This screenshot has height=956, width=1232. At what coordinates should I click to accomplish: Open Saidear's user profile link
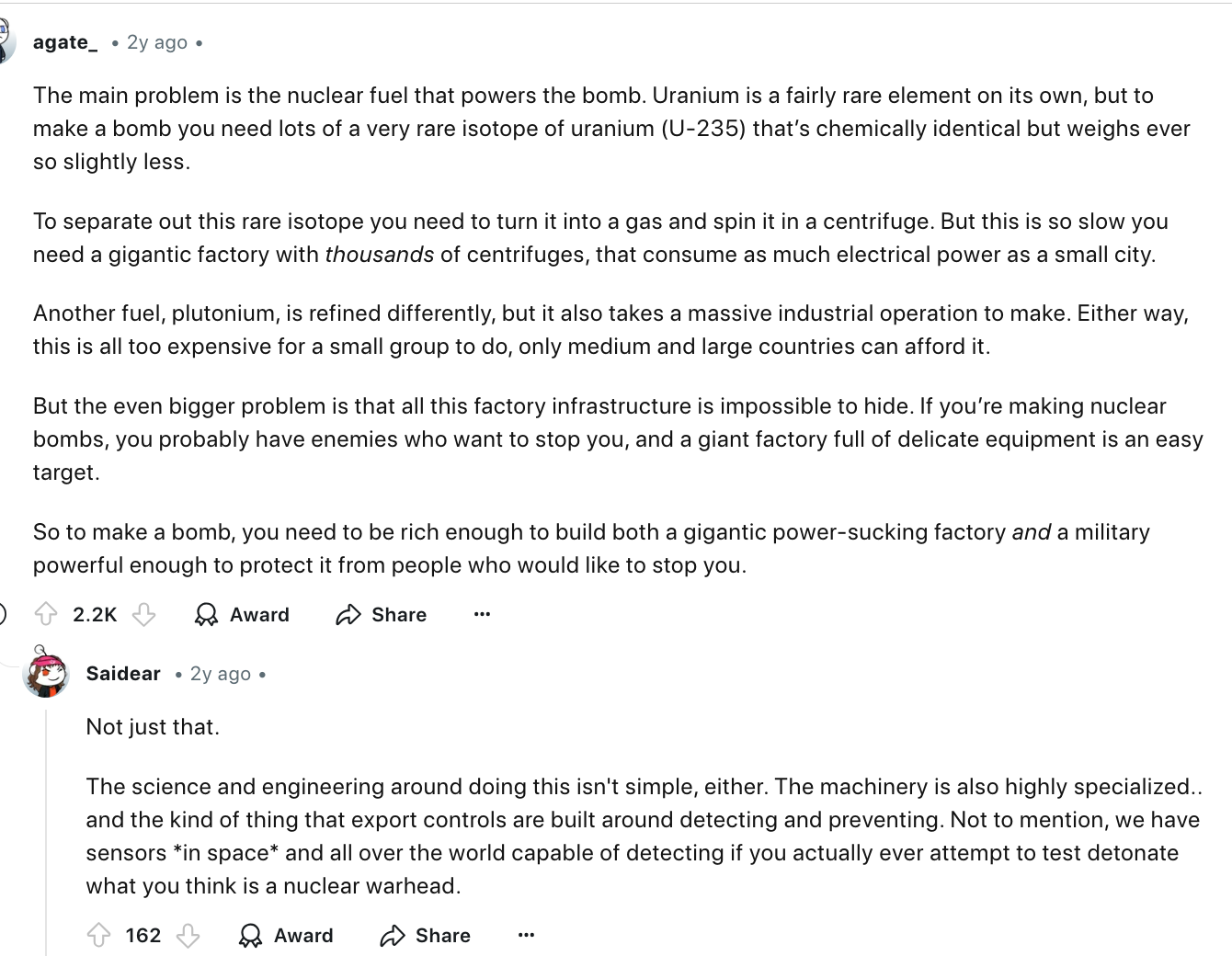point(123,674)
